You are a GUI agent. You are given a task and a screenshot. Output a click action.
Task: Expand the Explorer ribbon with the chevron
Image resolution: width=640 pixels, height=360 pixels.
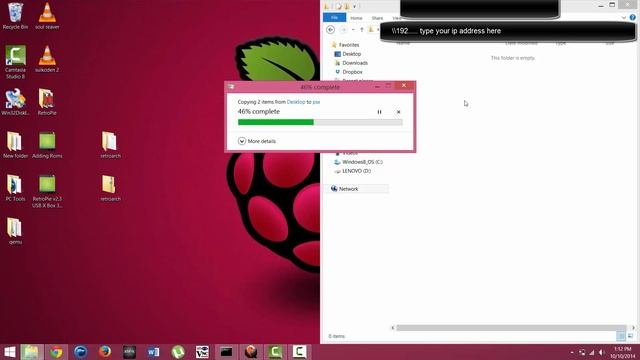point(624,18)
